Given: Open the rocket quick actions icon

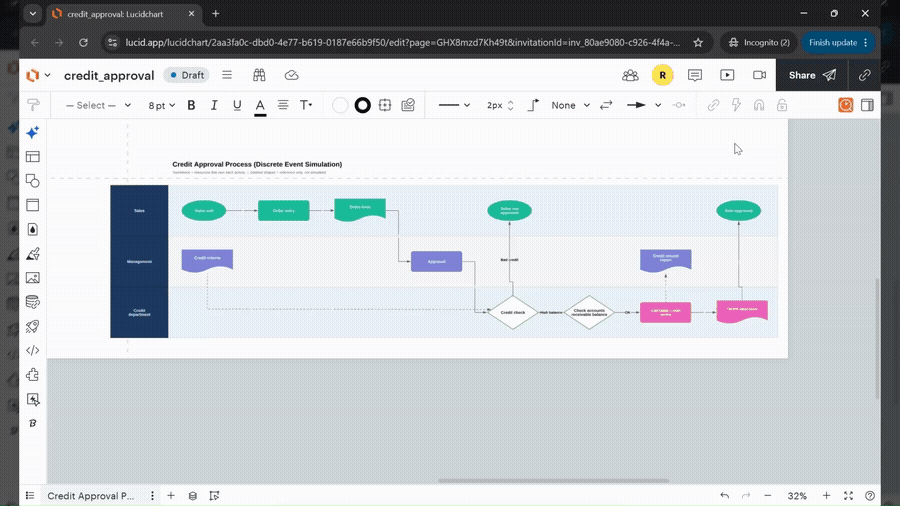Looking at the screenshot, I should [33, 326].
